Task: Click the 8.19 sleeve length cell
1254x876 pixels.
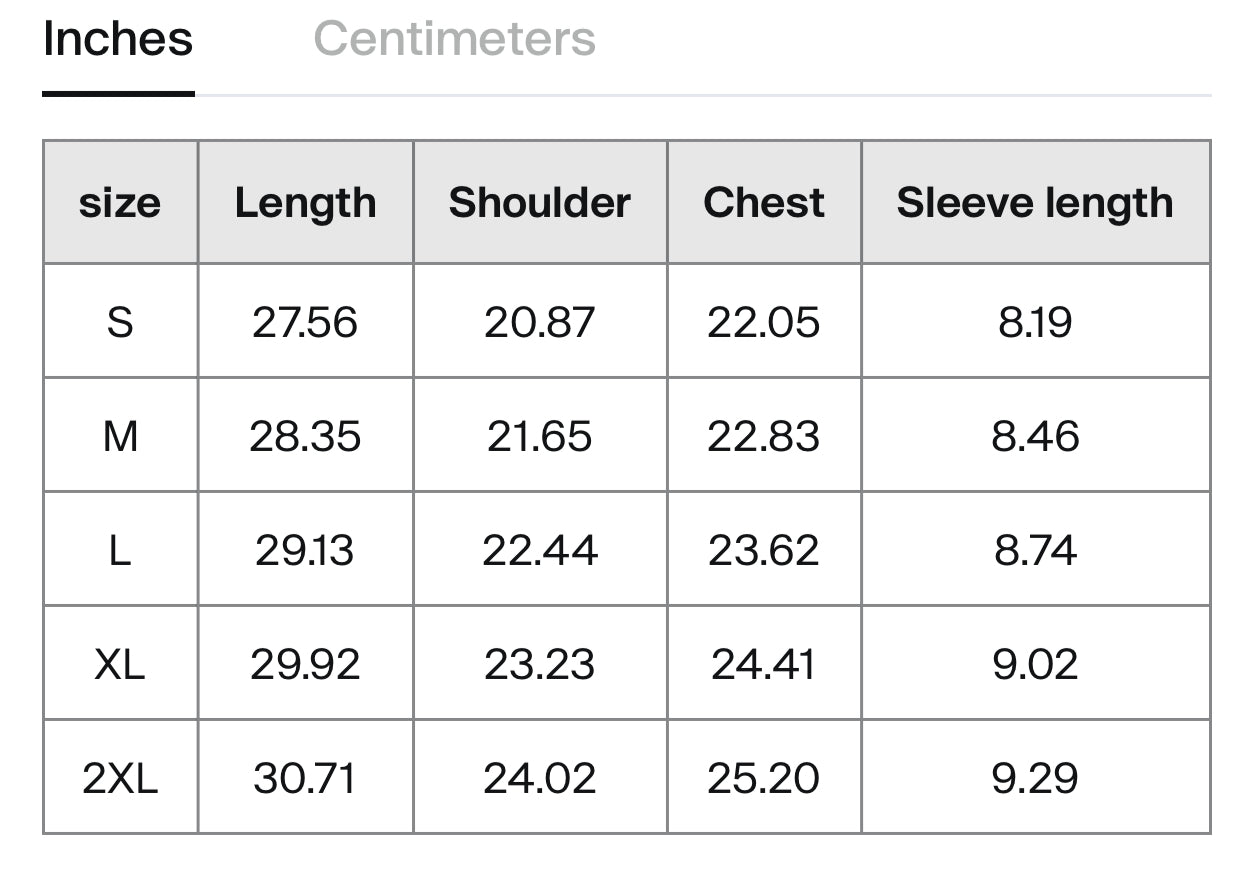Action: tap(1035, 322)
